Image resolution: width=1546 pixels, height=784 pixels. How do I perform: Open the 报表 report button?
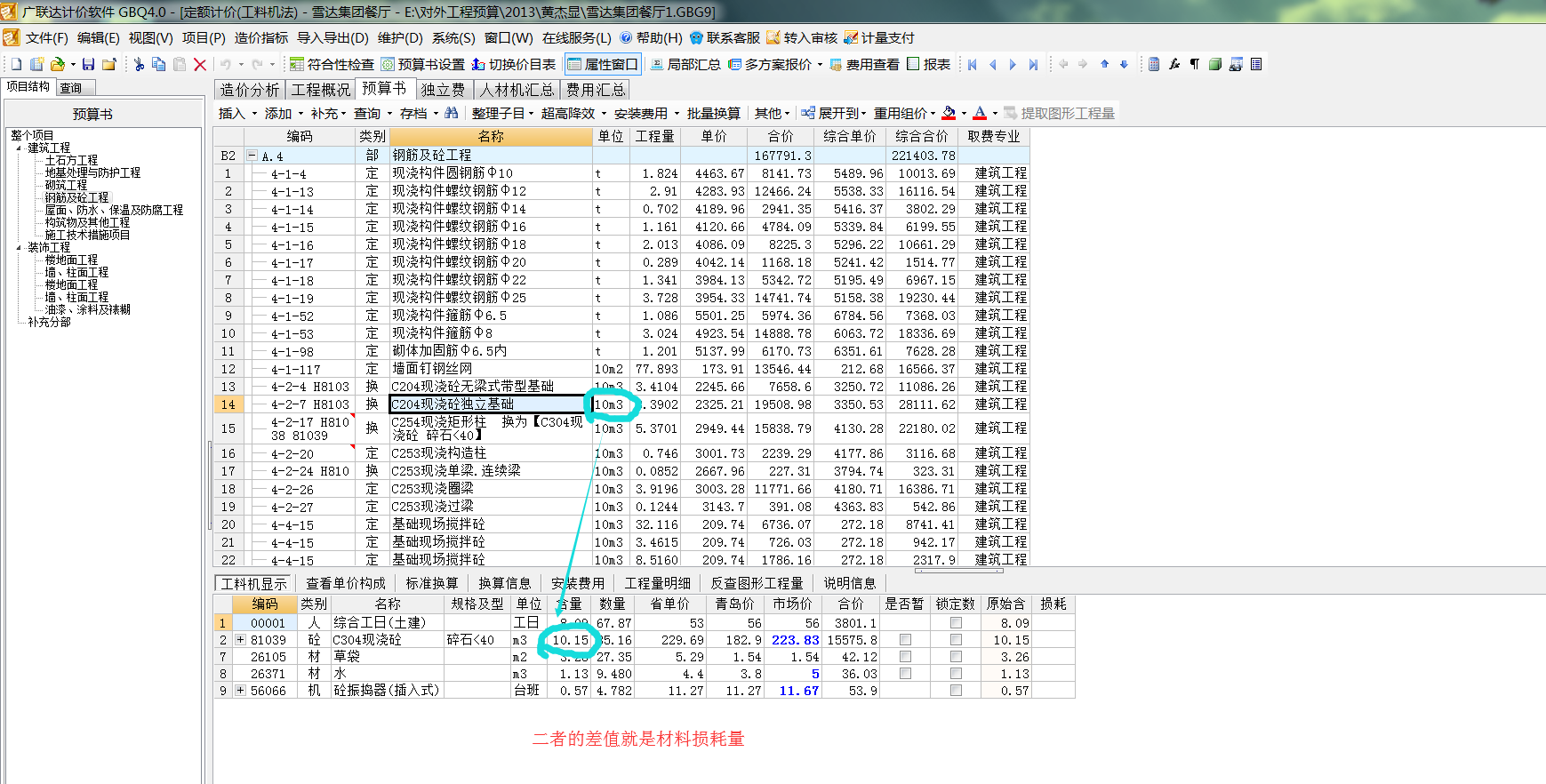pyautogui.click(x=929, y=64)
